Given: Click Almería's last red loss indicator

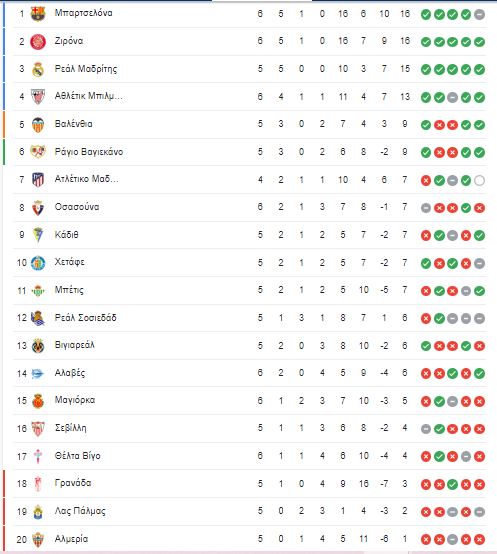Looking at the screenshot, I should (479, 540).
